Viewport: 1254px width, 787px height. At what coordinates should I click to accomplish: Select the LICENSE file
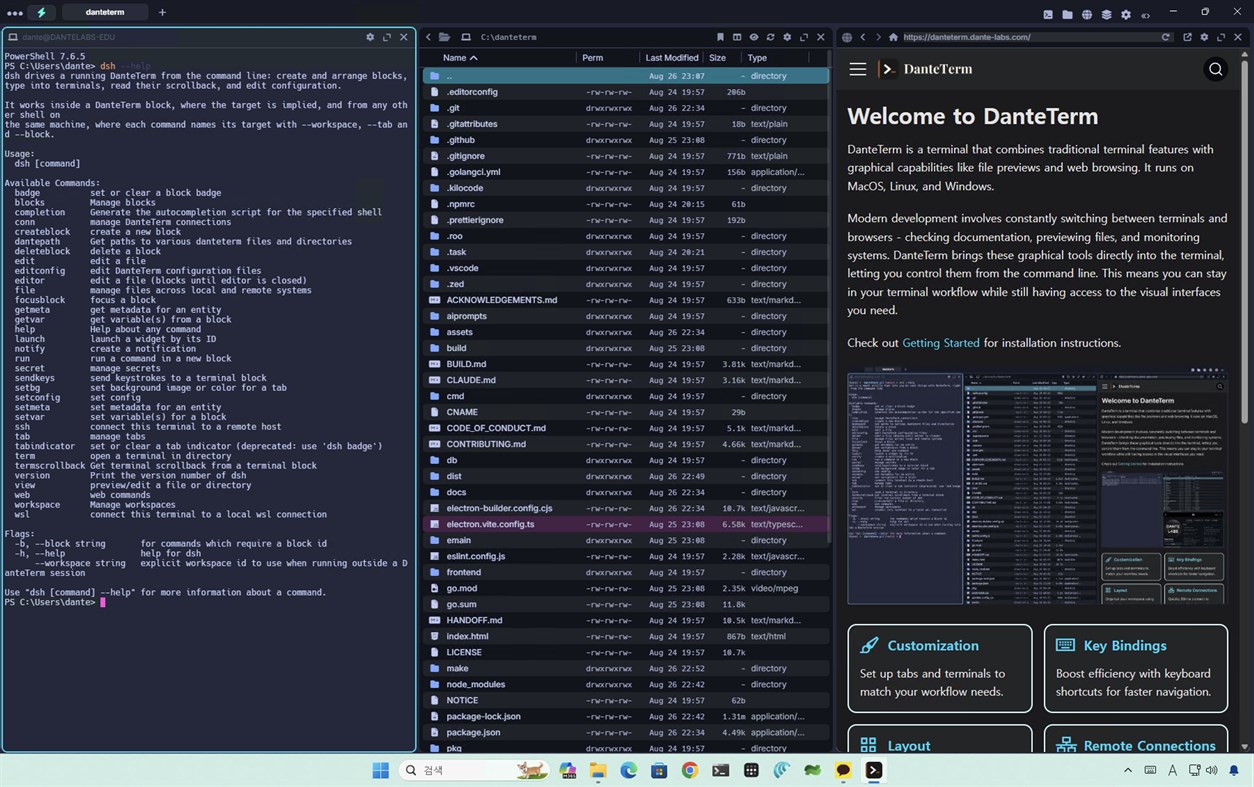[626, 652]
